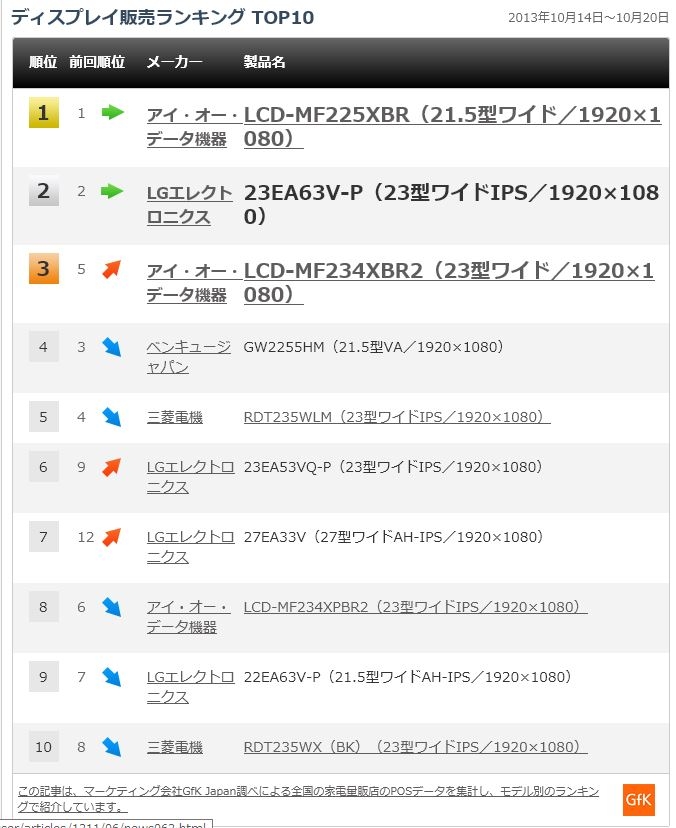Click the silver rank 2 badge
676x828 pixels.
[43, 191]
